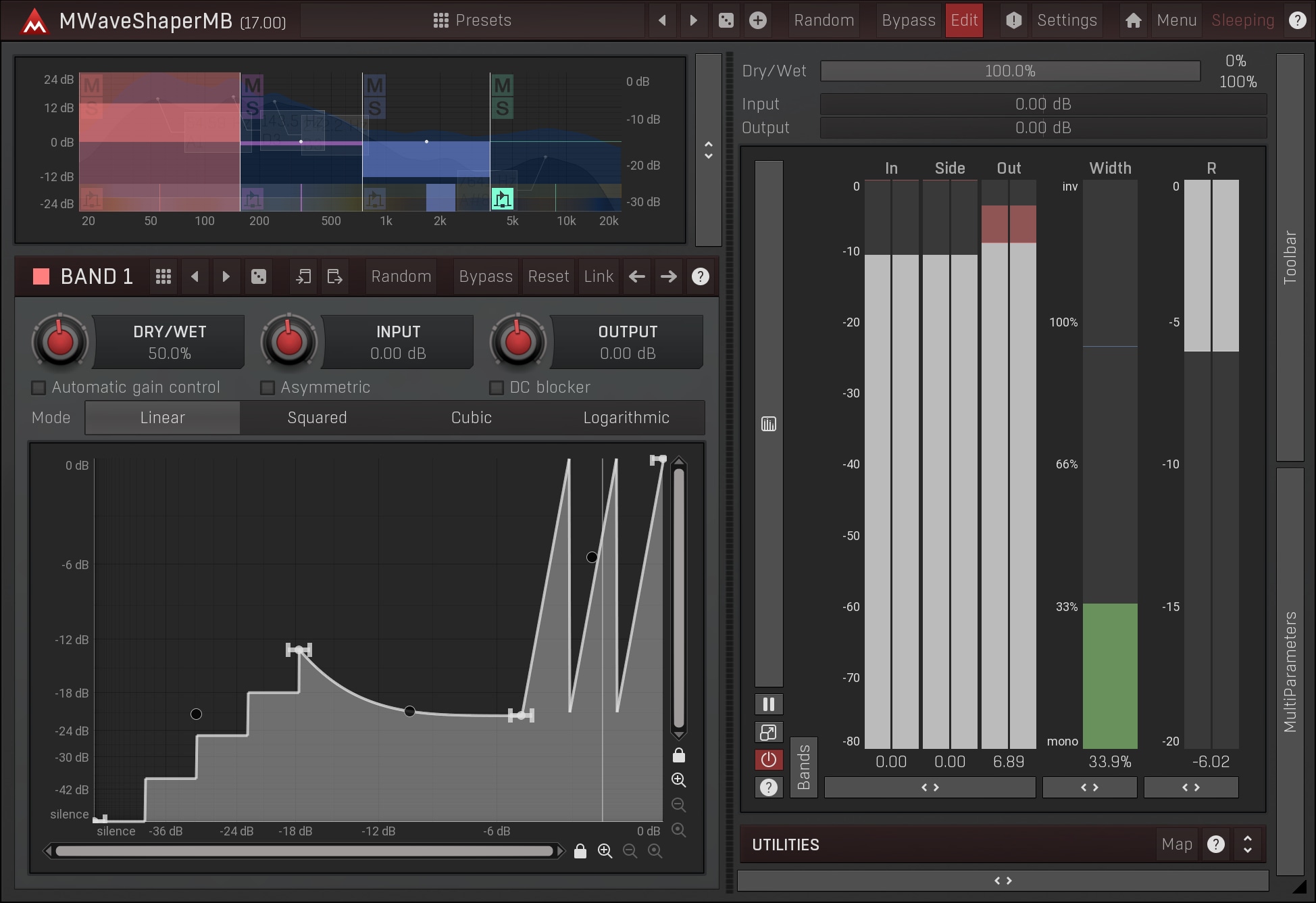Viewport: 1316px width, 903px height.
Task: Open band 1 presets grid icon
Action: [x=163, y=276]
